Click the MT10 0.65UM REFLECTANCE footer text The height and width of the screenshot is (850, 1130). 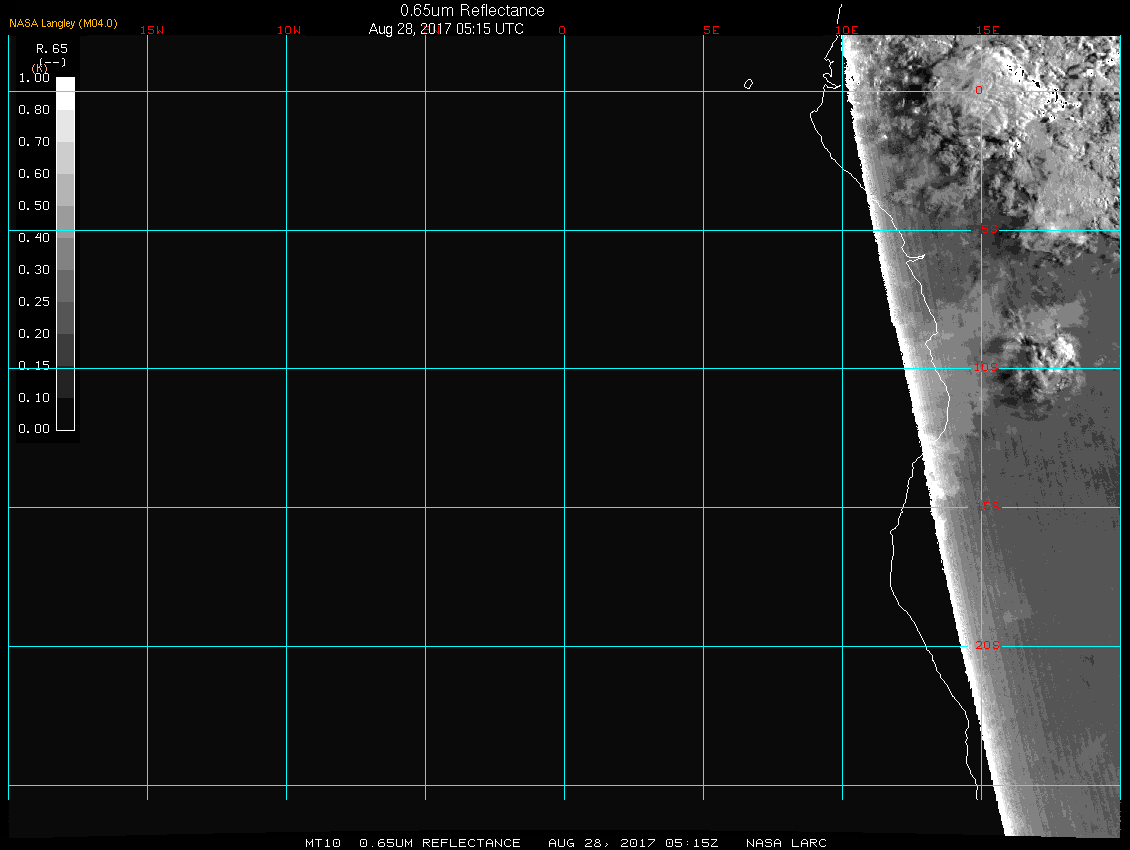point(413,843)
